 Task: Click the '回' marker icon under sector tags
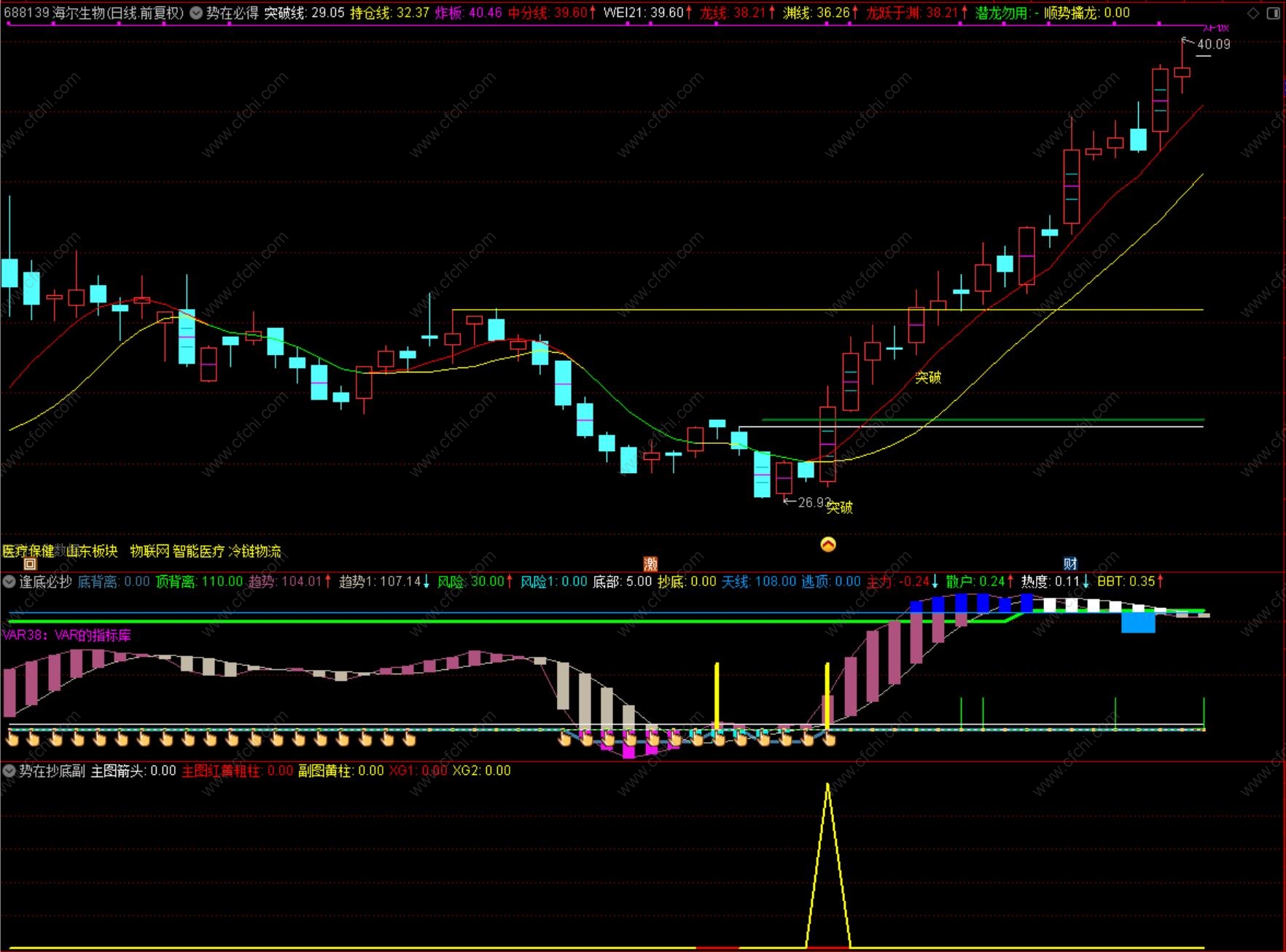click(x=30, y=563)
